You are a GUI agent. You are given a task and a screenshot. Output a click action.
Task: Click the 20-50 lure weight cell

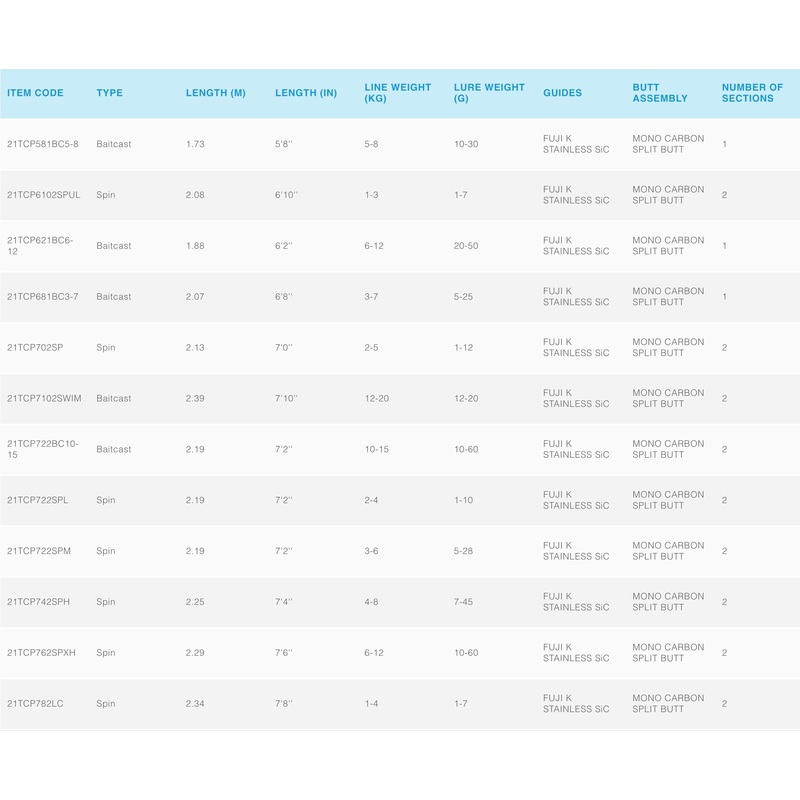click(x=466, y=246)
